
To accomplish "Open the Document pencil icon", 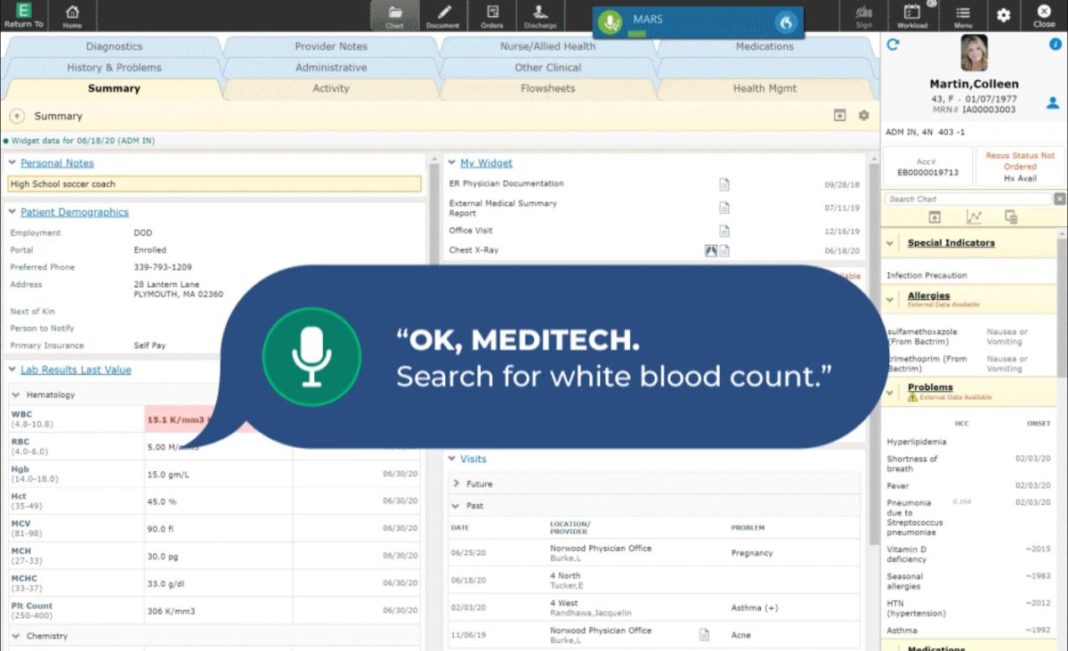I will coord(444,15).
